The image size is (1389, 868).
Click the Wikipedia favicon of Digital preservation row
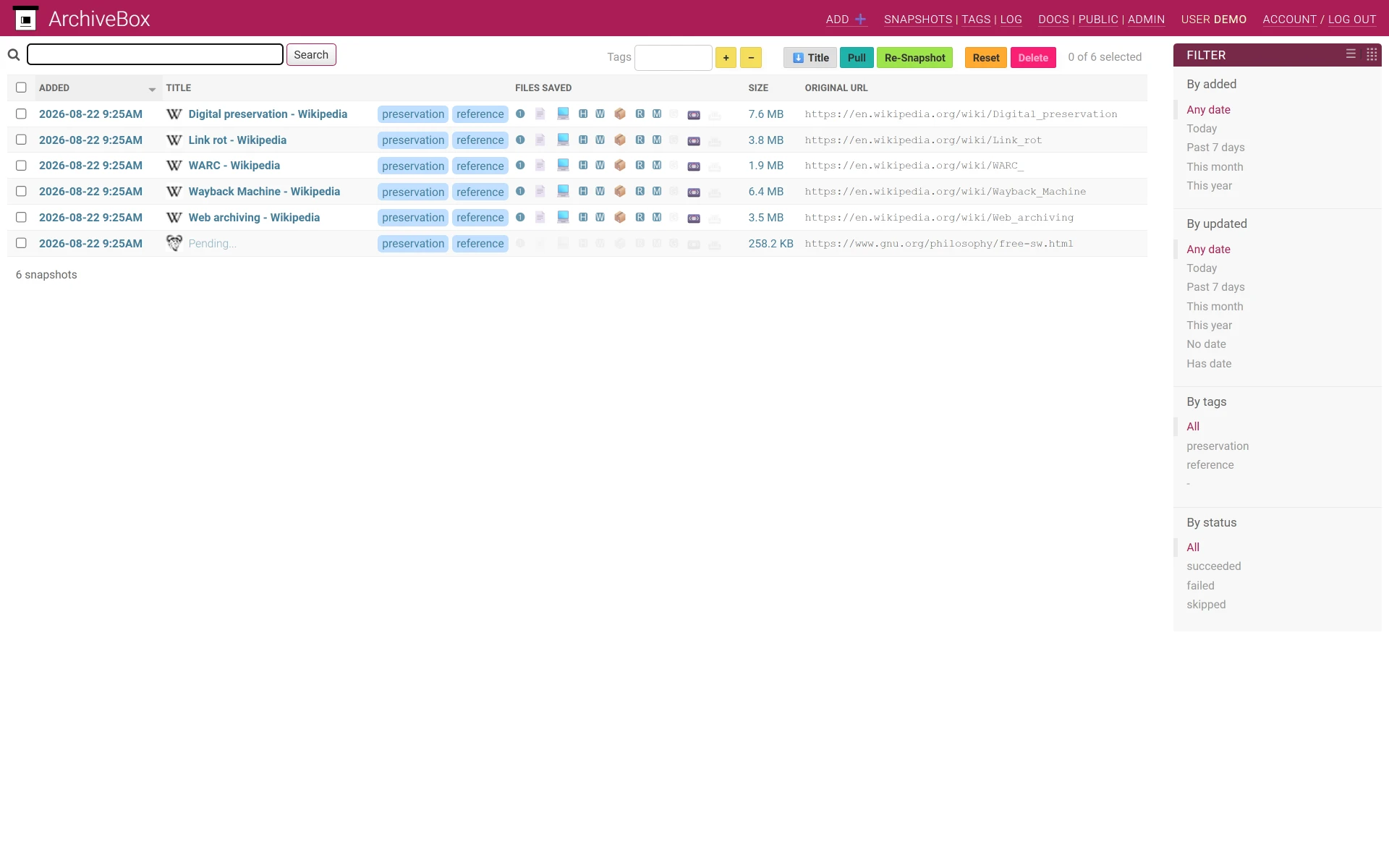(x=174, y=114)
